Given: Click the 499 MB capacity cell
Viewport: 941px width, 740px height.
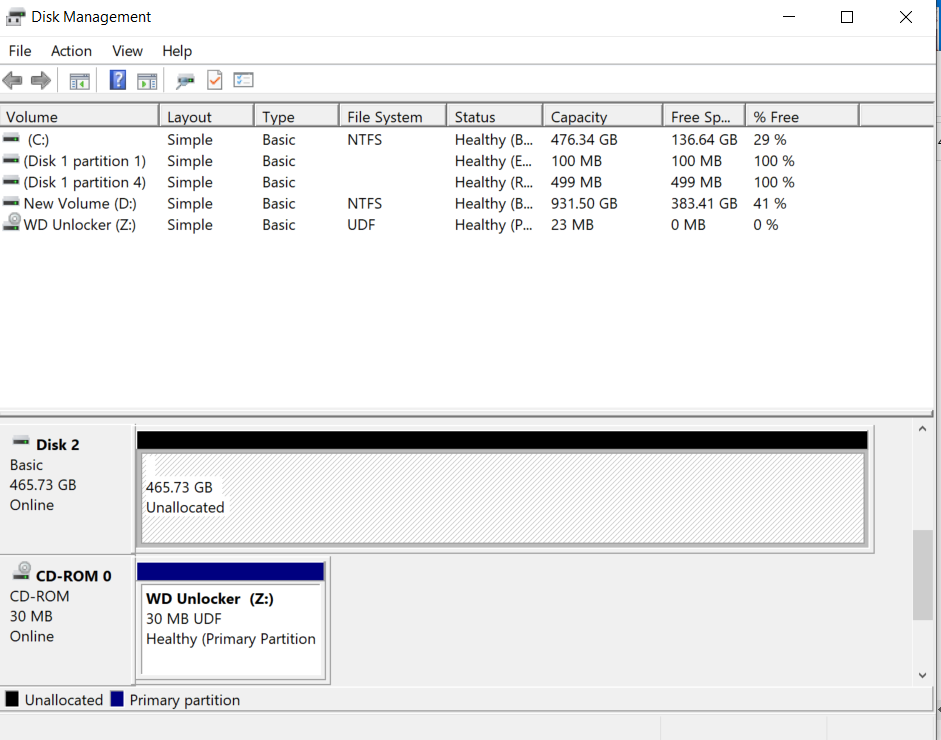Looking at the screenshot, I should [576, 182].
